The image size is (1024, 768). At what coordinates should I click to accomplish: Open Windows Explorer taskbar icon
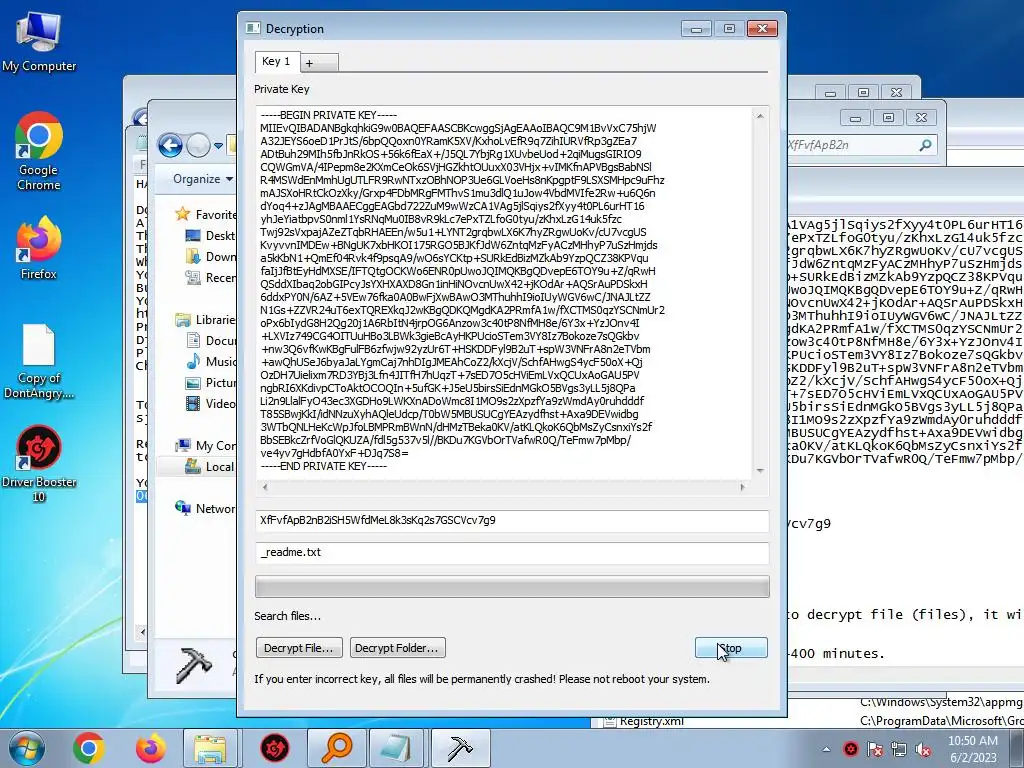click(210, 748)
